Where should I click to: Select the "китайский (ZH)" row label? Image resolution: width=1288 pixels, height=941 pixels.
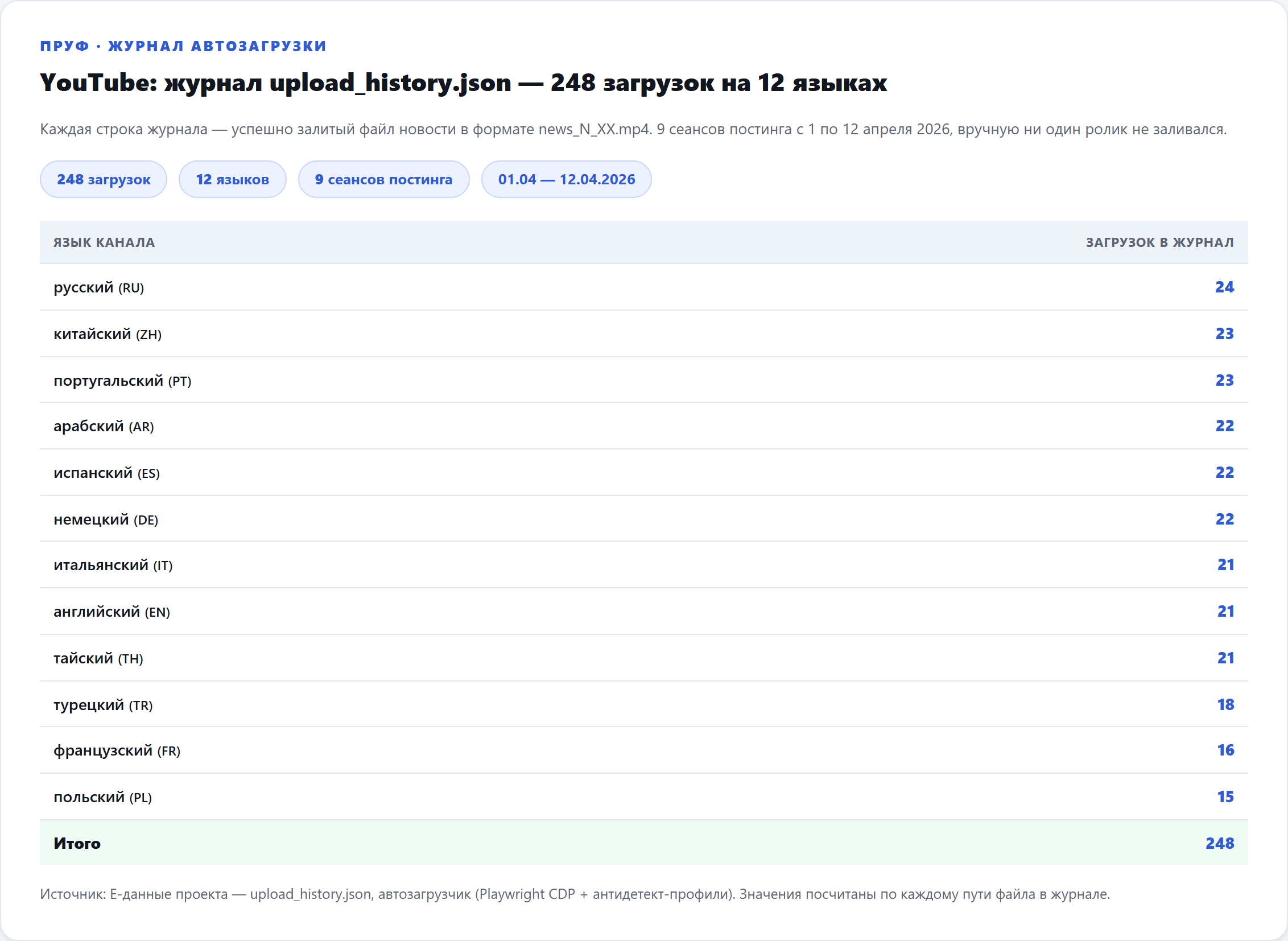(x=108, y=335)
